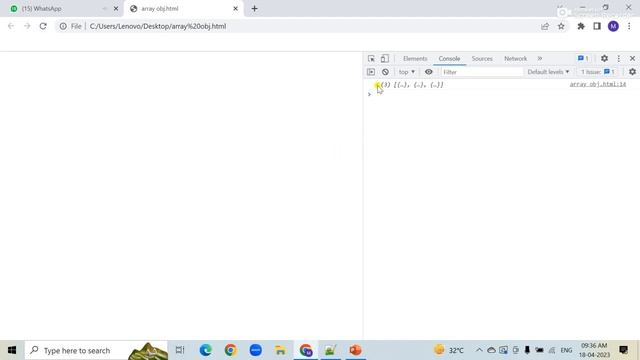Viewport: 640px width, 360px height.
Task: Clear the console
Action: coord(385,72)
